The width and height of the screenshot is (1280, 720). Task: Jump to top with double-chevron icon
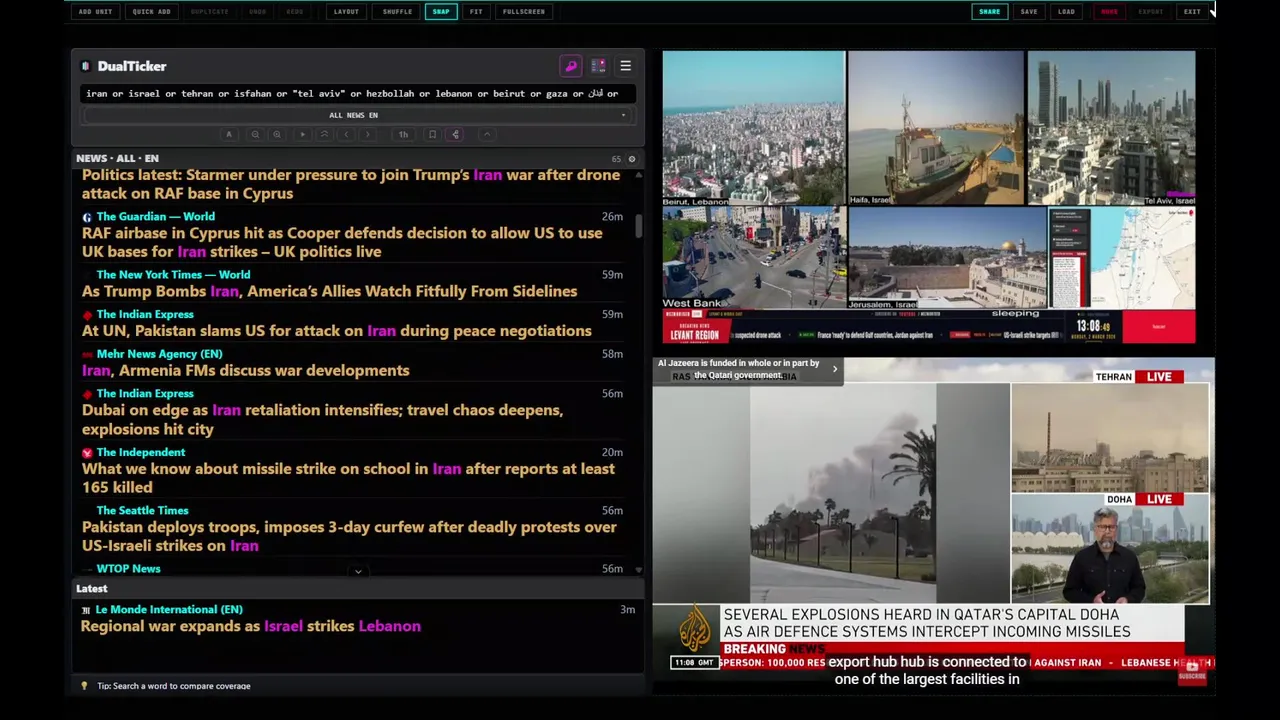tap(324, 134)
